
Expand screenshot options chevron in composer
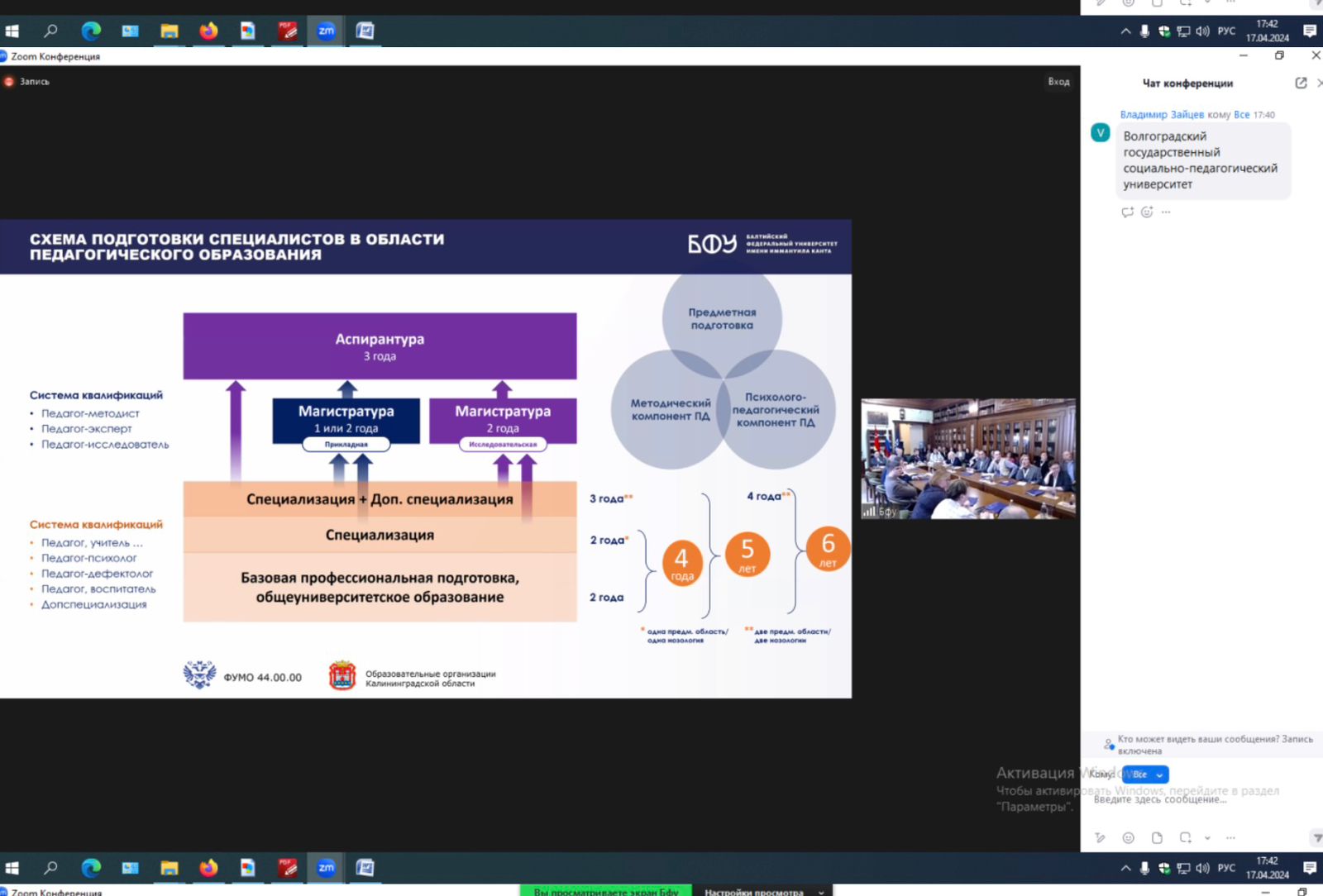tap(1207, 837)
